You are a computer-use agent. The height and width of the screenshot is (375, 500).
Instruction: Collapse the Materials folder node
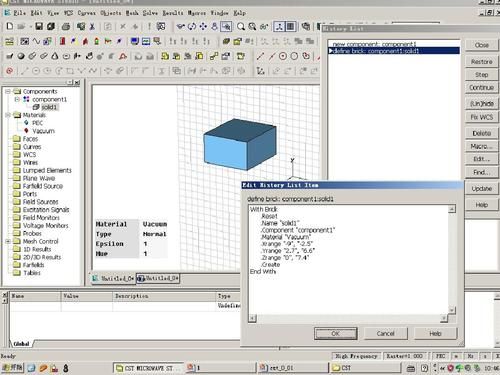(8, 115)
